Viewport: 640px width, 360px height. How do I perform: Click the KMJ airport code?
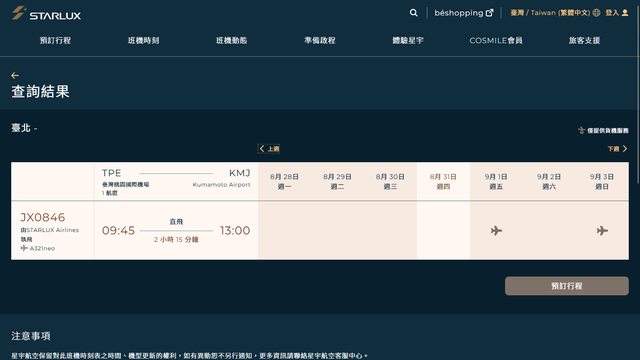[240, 173]
